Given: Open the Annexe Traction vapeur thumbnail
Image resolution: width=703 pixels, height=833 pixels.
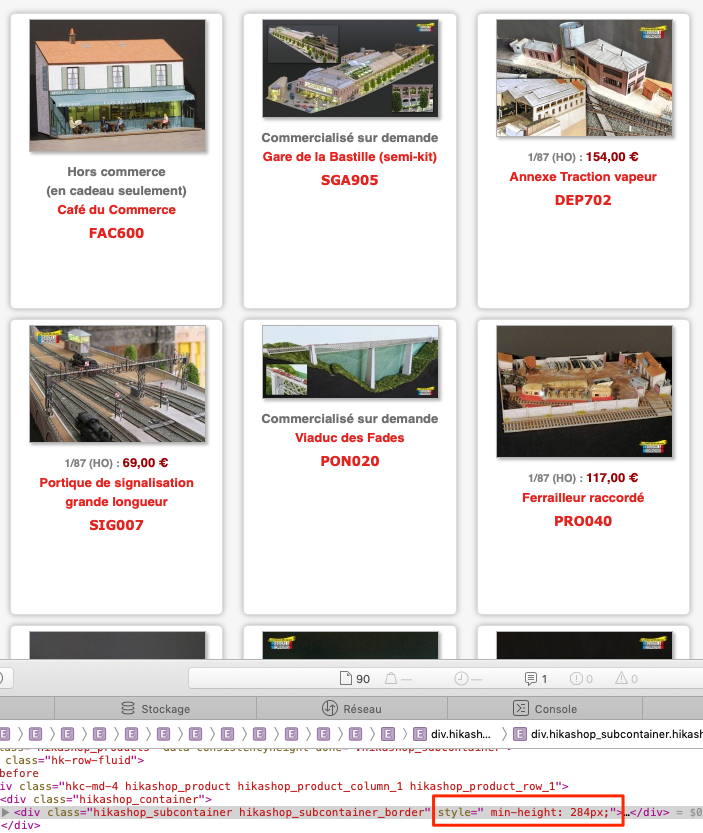Looking at the screenshot, I should pos(584,78).
